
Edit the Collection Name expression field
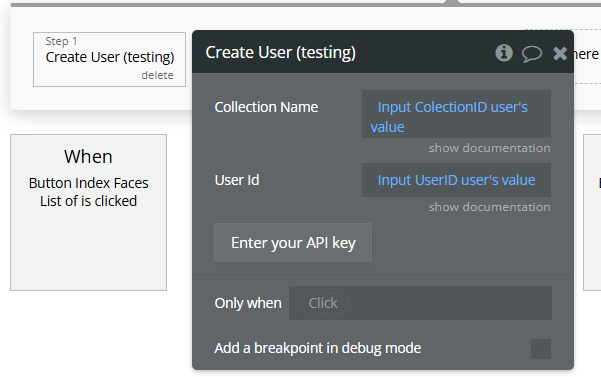[x=456, y=114]
